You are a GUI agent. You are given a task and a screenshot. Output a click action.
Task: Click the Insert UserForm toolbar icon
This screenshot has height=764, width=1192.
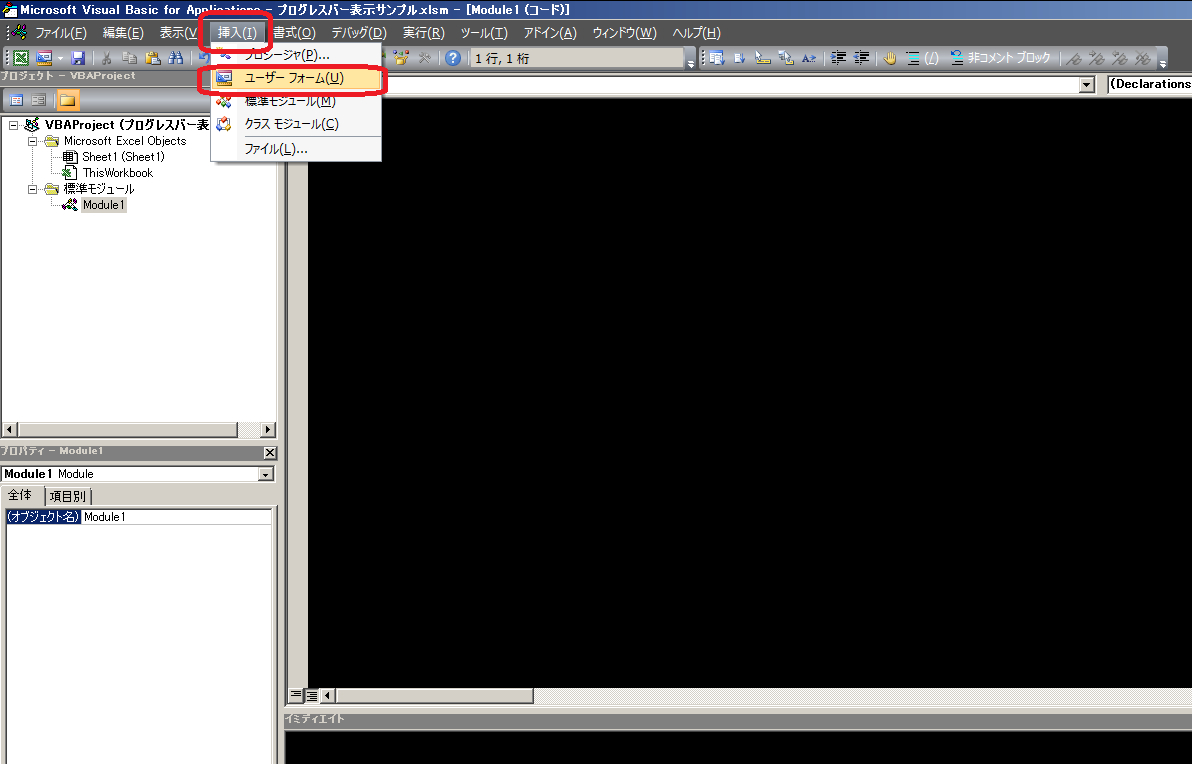pyautogui.click(x=44, y=58)
